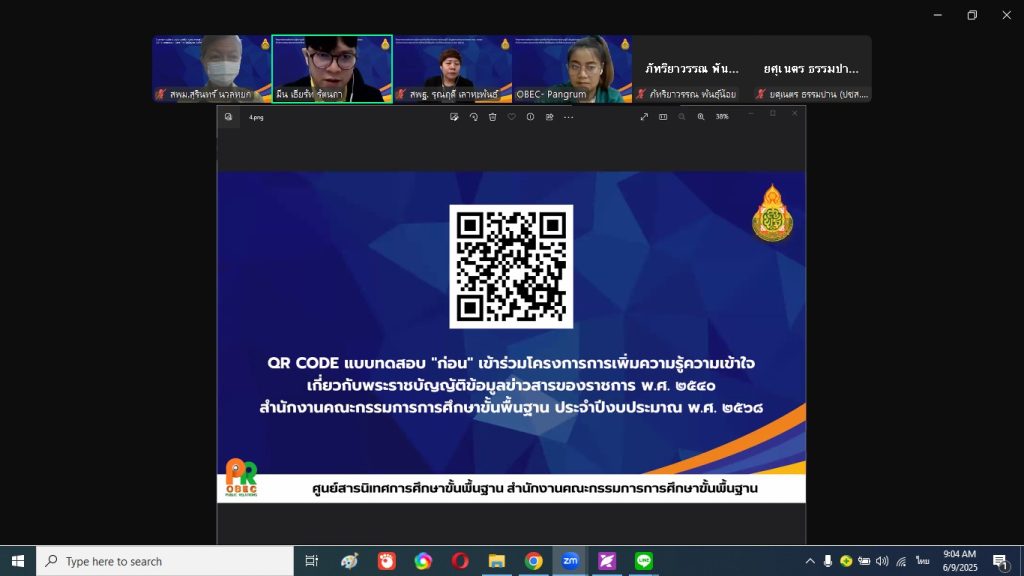Open the Action Center notifications icon
The height and width of the screenshot is (576, 1024).
[1000, 561]
